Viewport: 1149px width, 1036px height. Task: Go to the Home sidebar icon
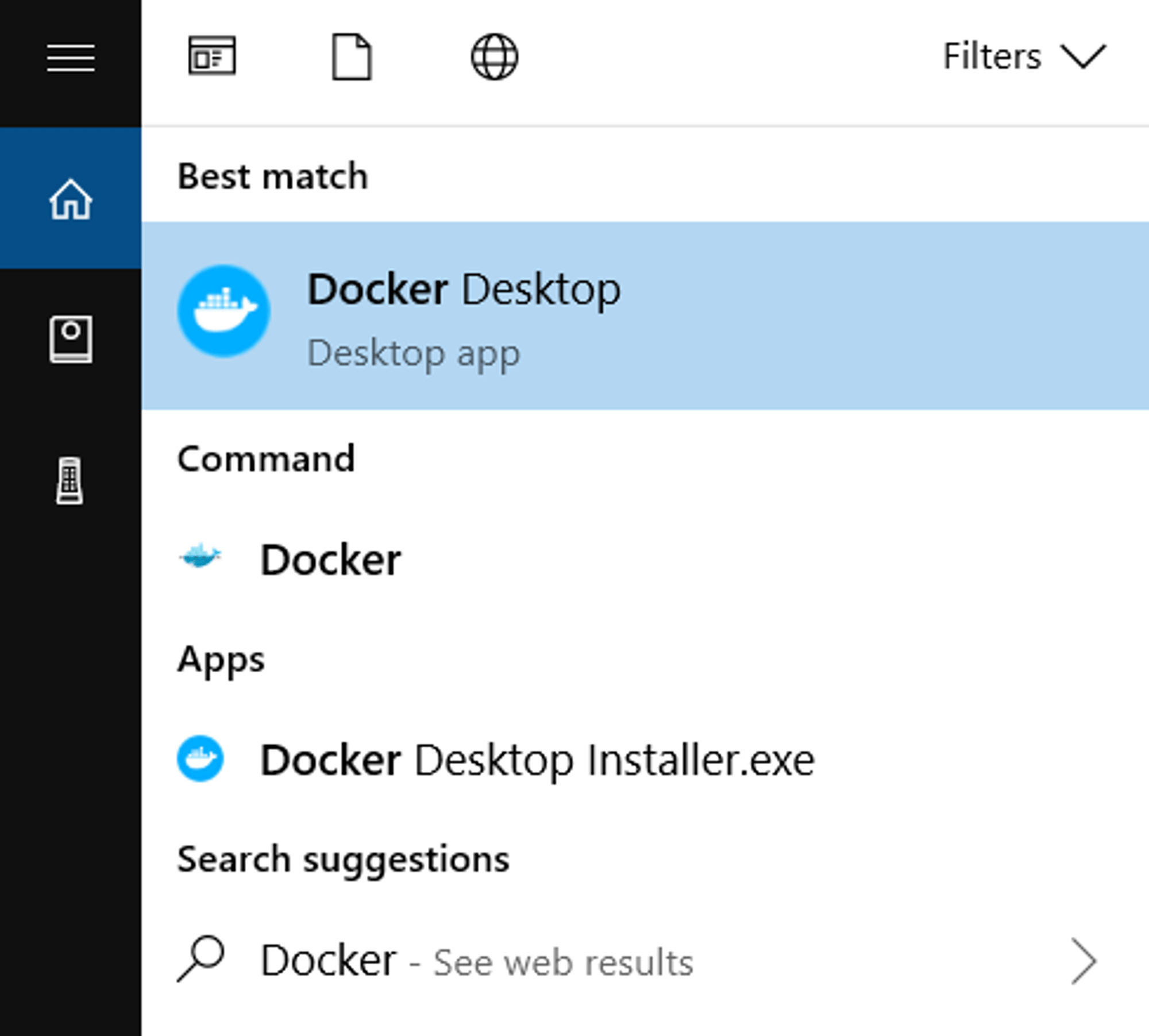(x=71, y=199)
